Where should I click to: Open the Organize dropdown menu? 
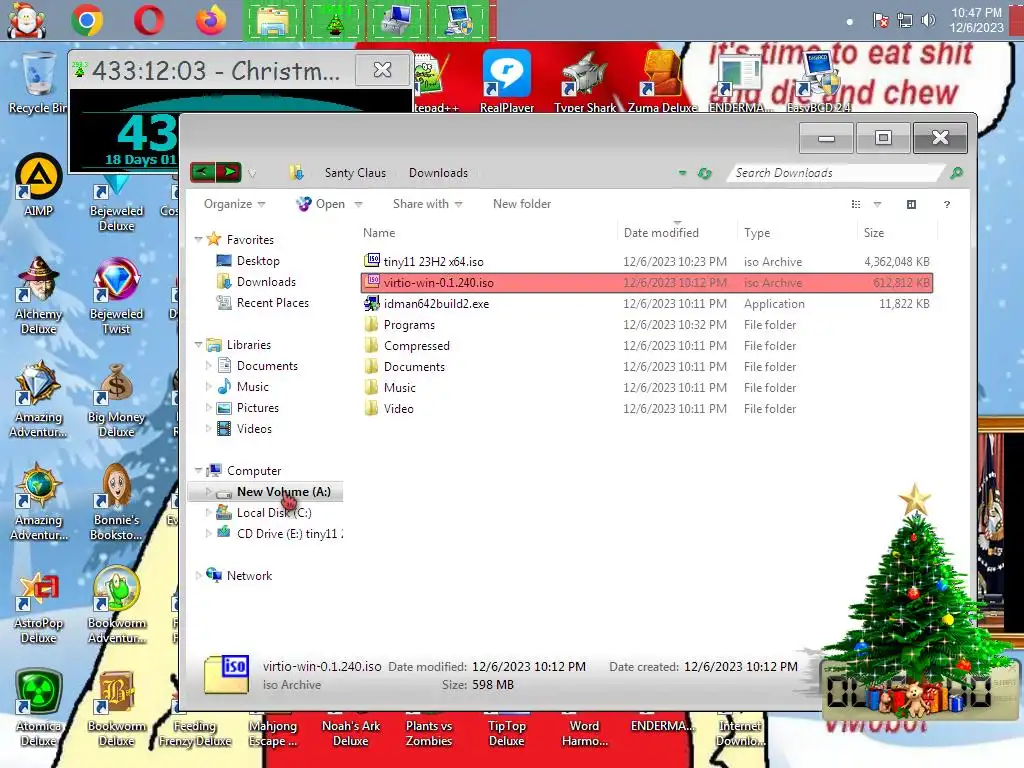(234, 204)
